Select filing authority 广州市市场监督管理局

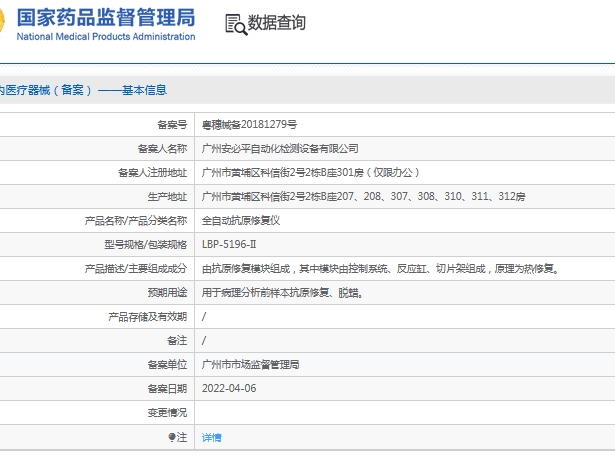(251, 365)
